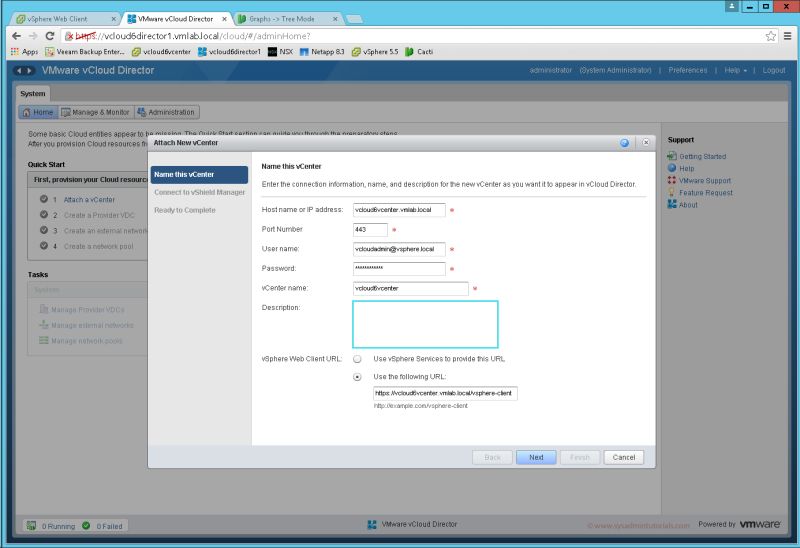
Task: Click Next button in wizard
Action: click(x=536, y=457)
